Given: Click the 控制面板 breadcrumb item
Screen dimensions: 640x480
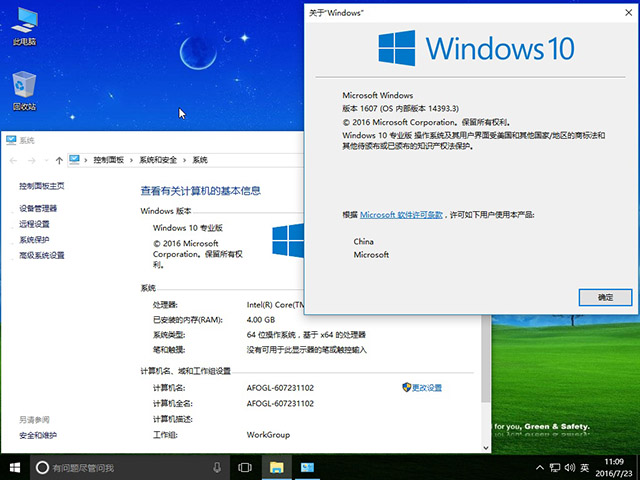Looking at the screenshot, I should [x=110, y=160].
